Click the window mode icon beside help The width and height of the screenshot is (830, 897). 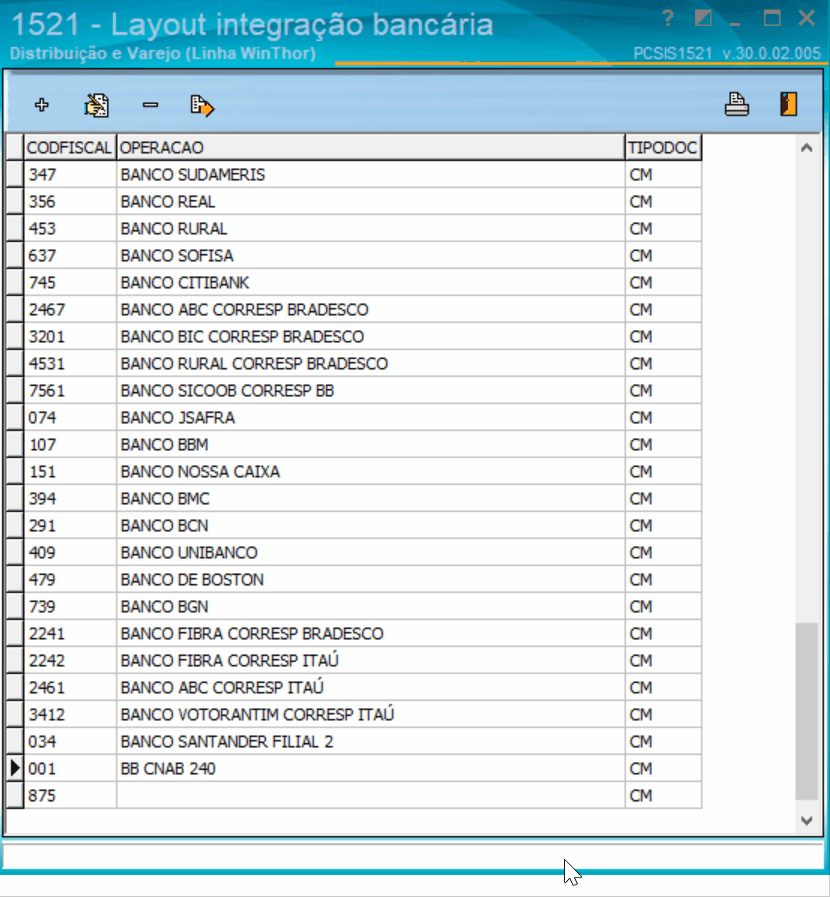703,18
